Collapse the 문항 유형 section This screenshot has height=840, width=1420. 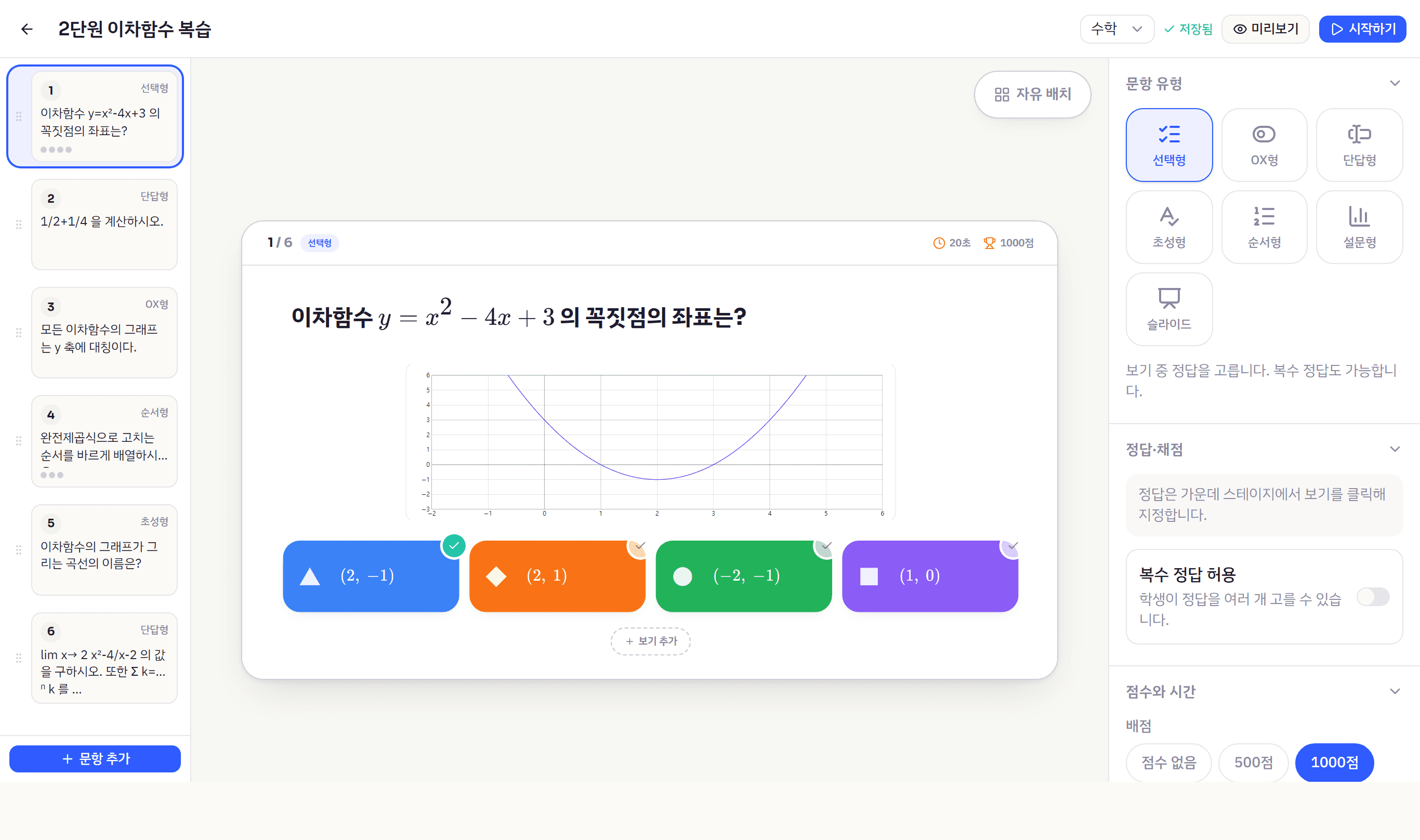pyautogui.click(x=1395, y=83)
